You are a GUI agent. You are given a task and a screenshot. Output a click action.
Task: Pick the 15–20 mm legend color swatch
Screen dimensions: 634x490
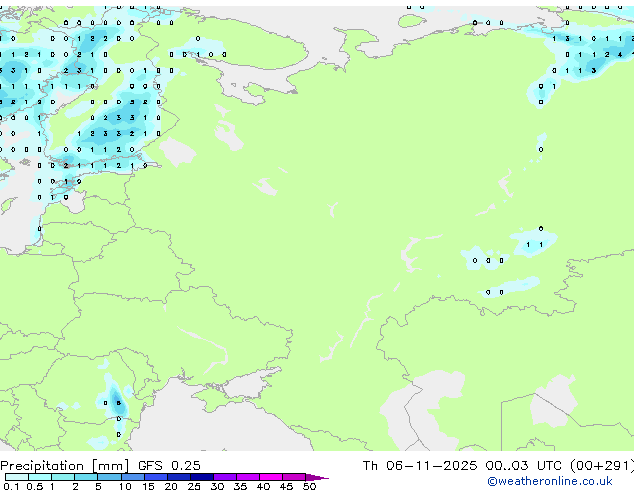coord(155,477)
